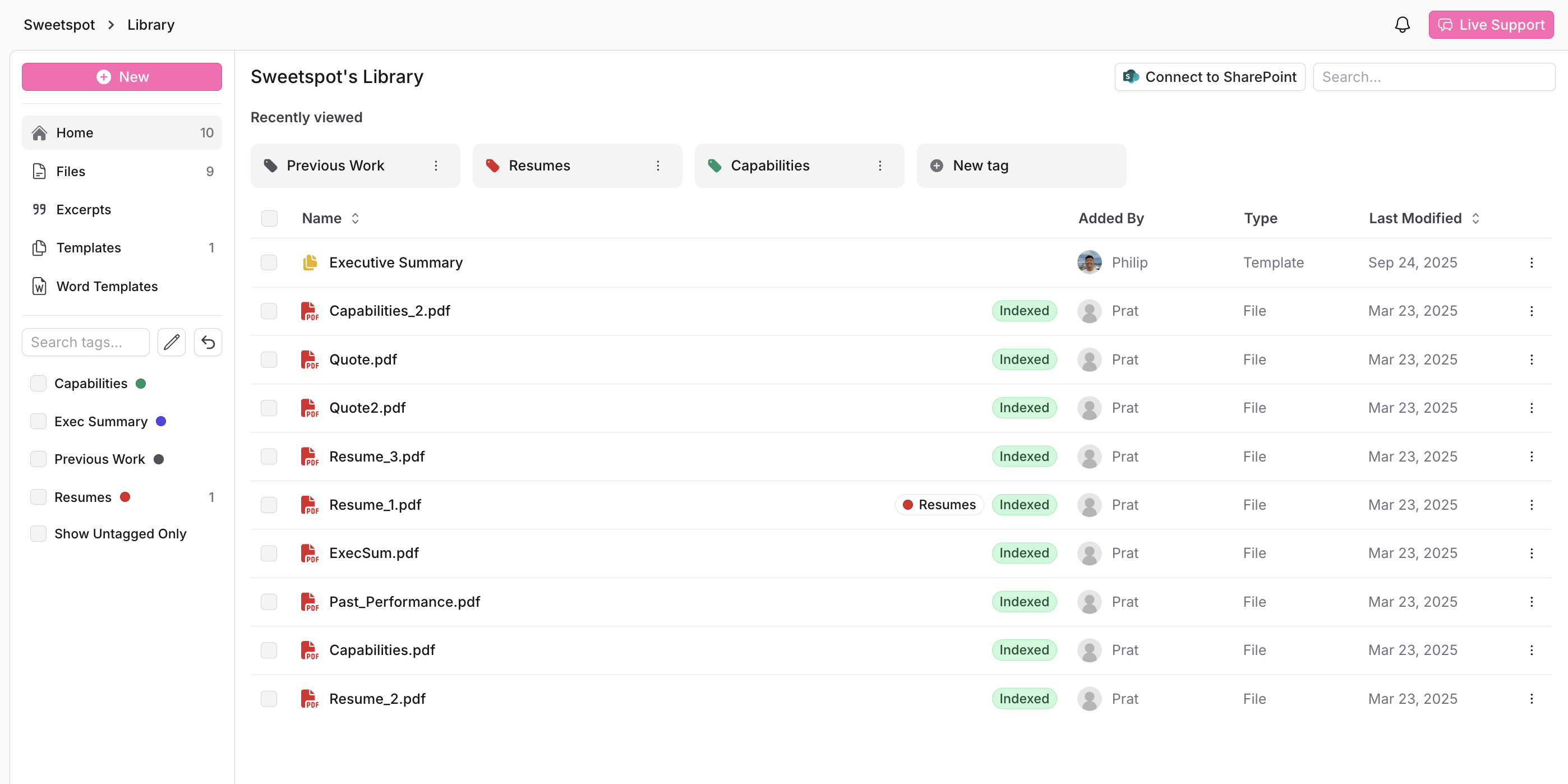Click the pencil edit tags icon
The image size is (1568, 784).
coord(172,342)
